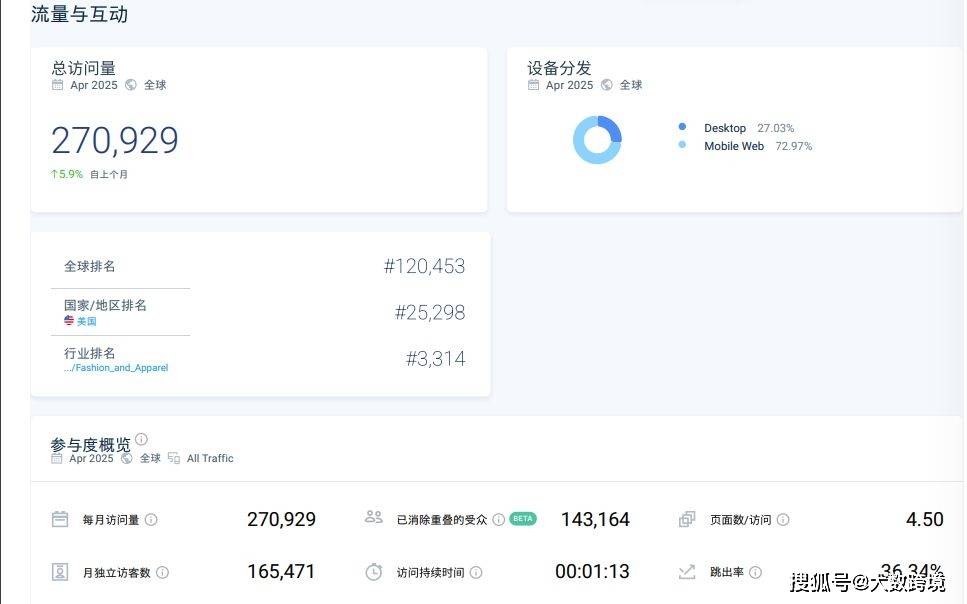Screen dimensions: 967x604
Task: Click the global rank value #120,453
Action: coord(424,266)
